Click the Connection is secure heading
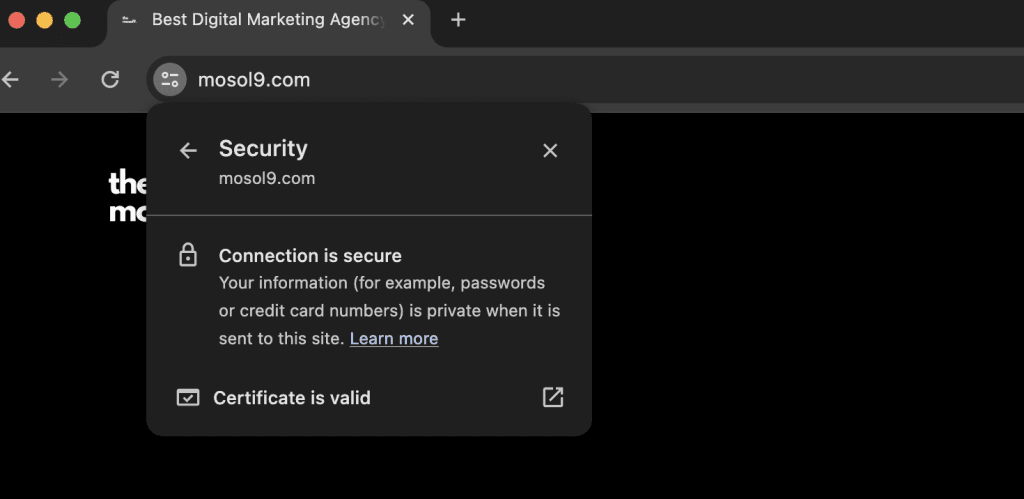 click(x=310, y=256)
